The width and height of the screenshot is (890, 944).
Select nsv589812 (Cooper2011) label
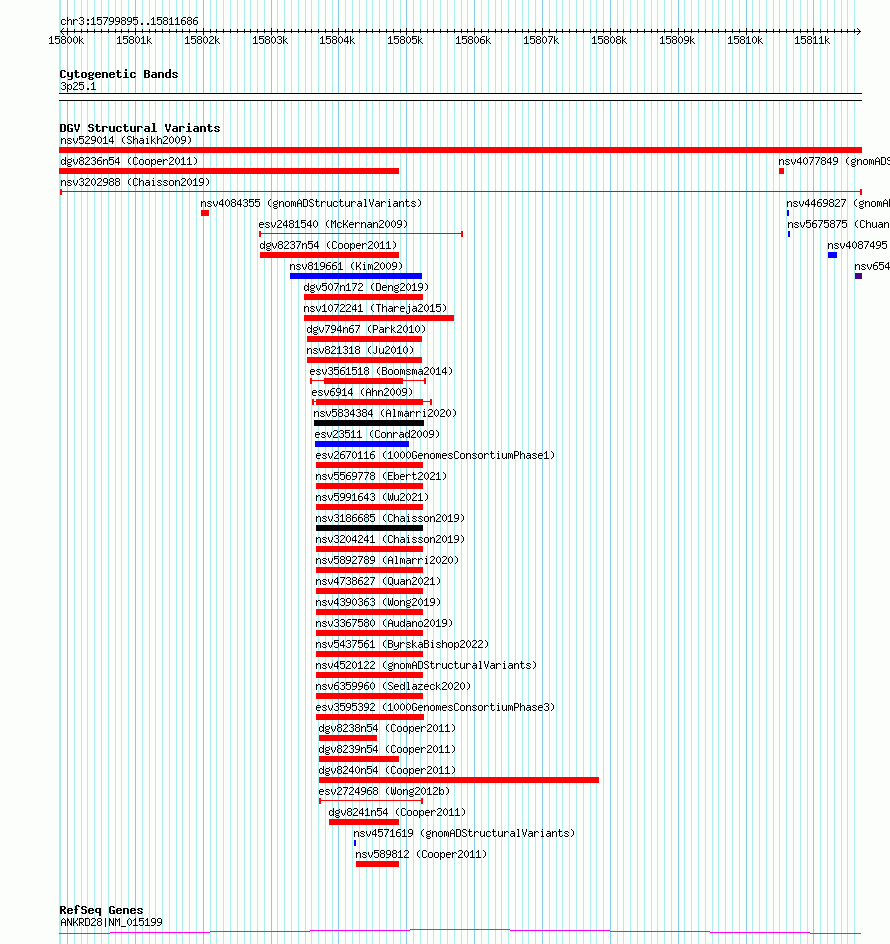click(421, 855)
